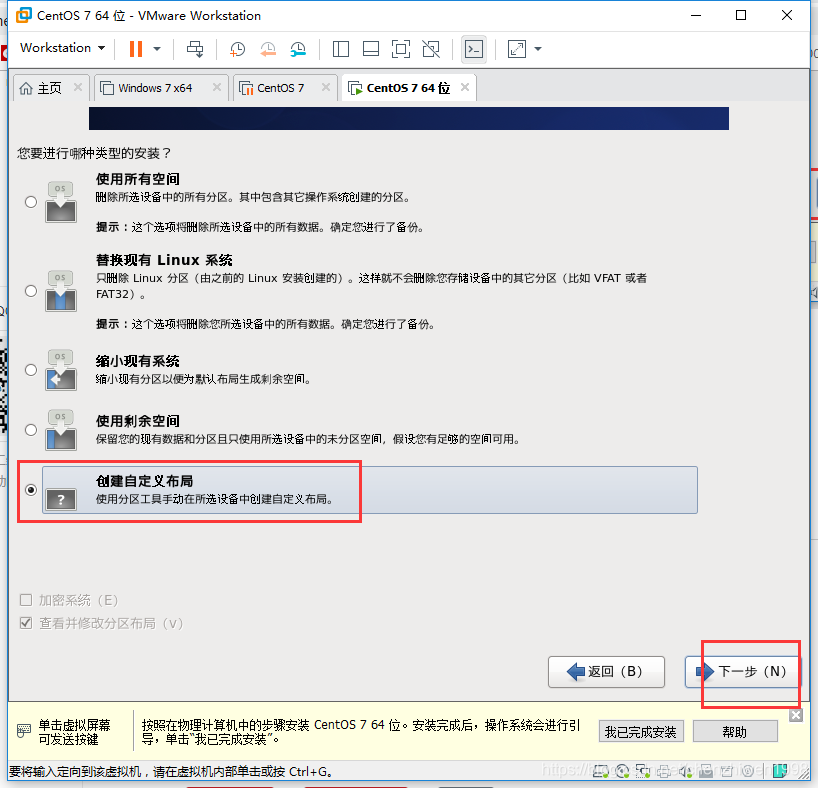Close the CentOS 7 64 位 tab
Screen dimensions: 818x788
465,87
